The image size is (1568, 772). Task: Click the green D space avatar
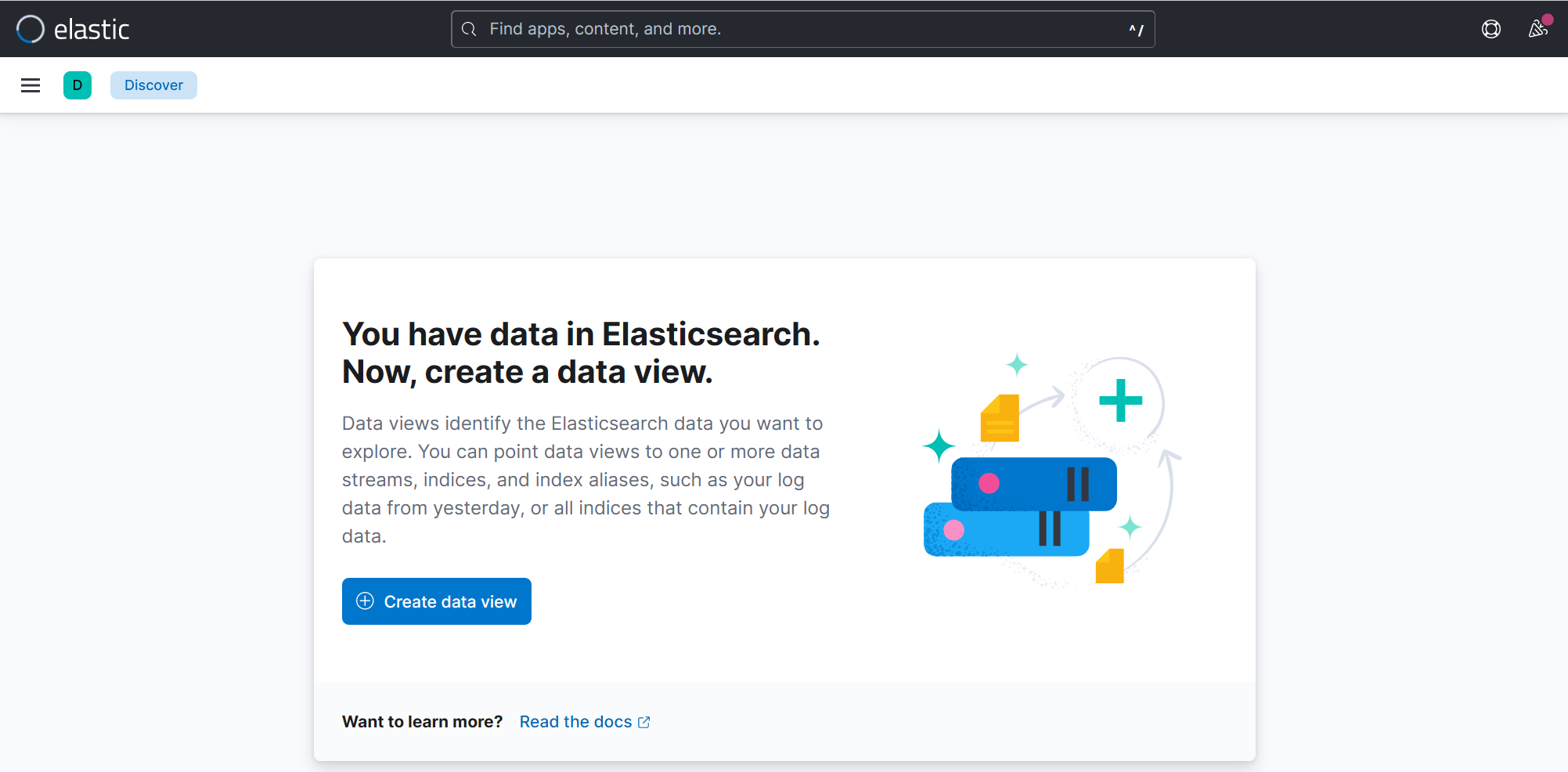pyautogui.click(x=77, y=85)
